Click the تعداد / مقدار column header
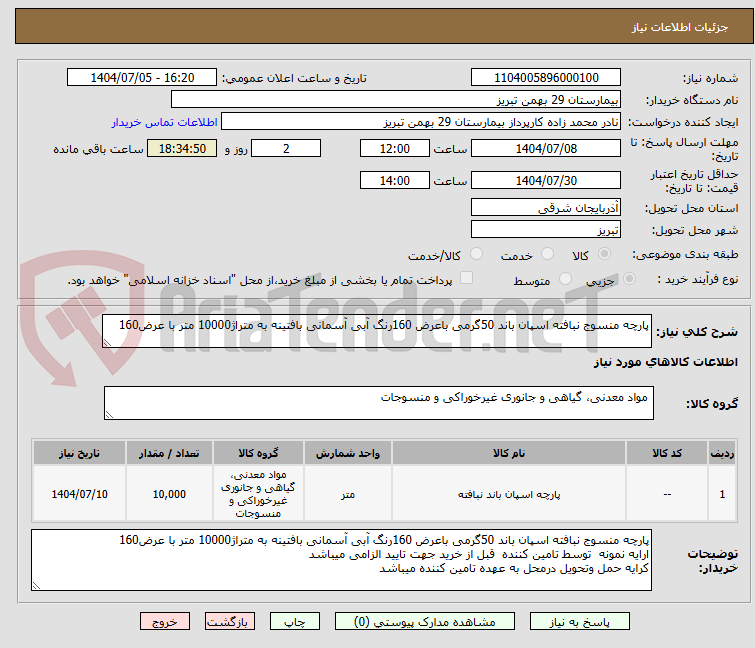Screen dimensions: 755x648 click(x=169, y=453)
